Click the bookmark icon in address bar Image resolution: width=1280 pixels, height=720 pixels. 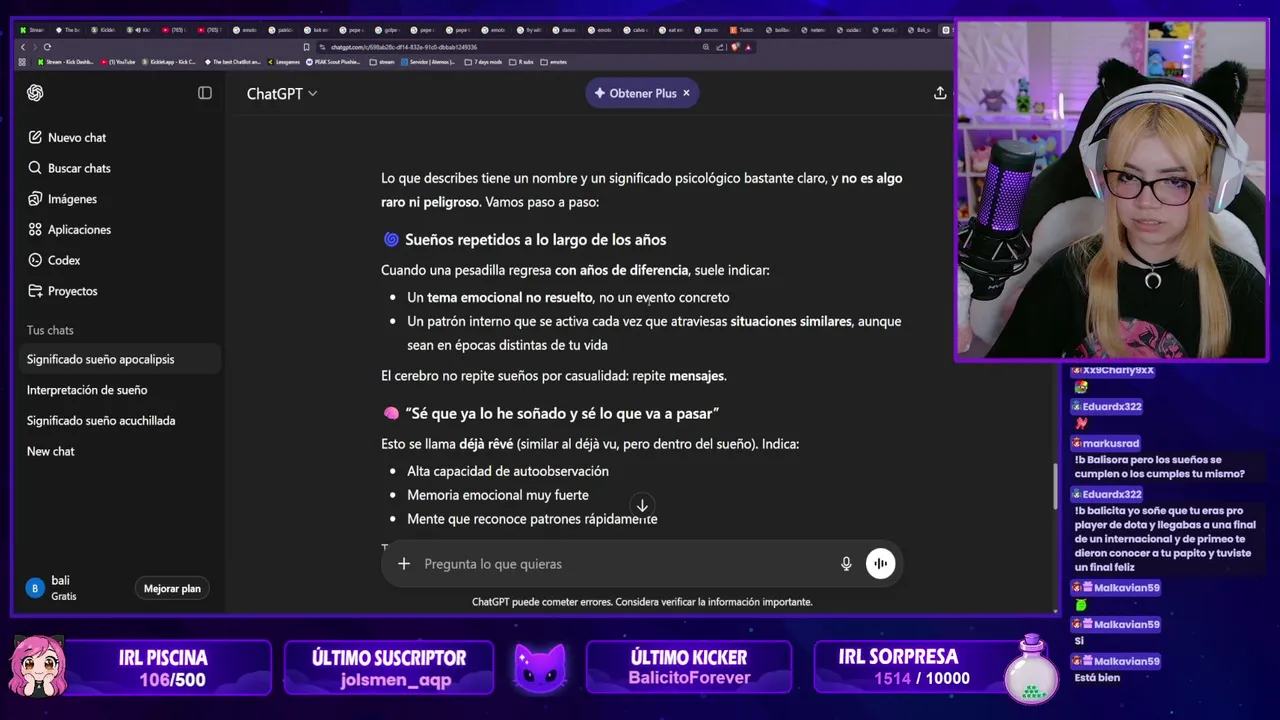[307, 47]
